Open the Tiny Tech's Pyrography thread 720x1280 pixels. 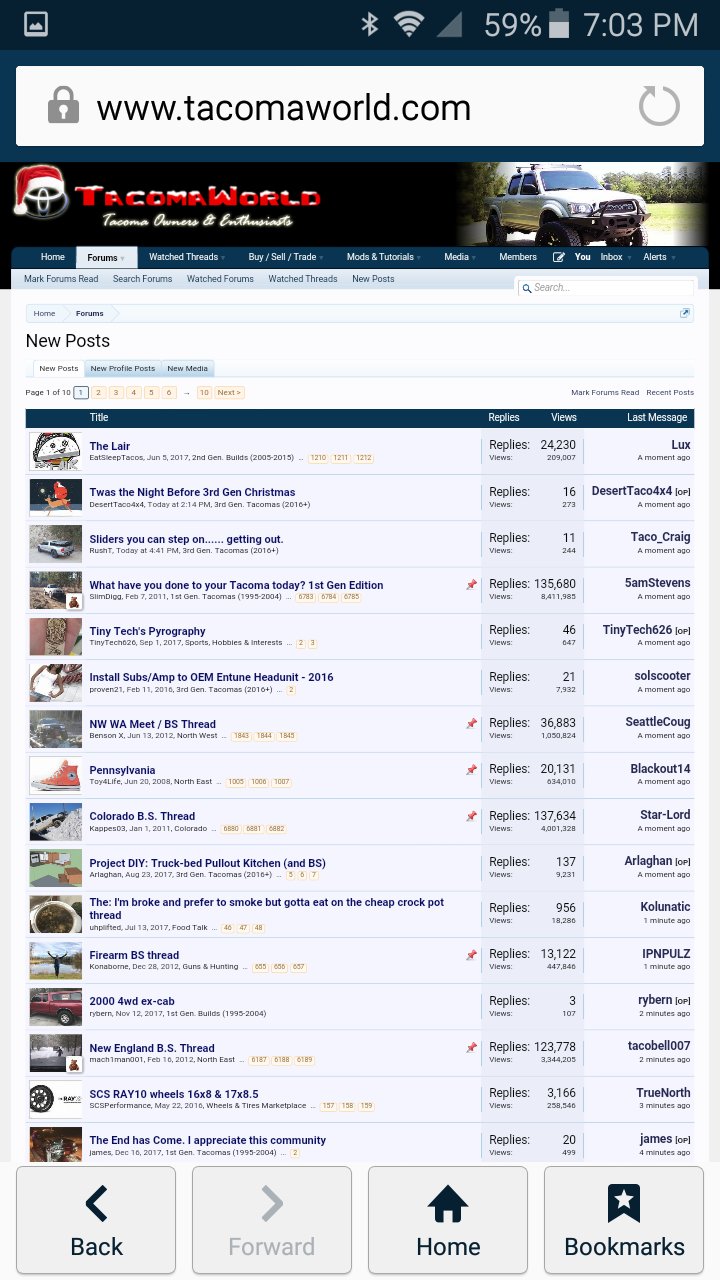[147, 631]
